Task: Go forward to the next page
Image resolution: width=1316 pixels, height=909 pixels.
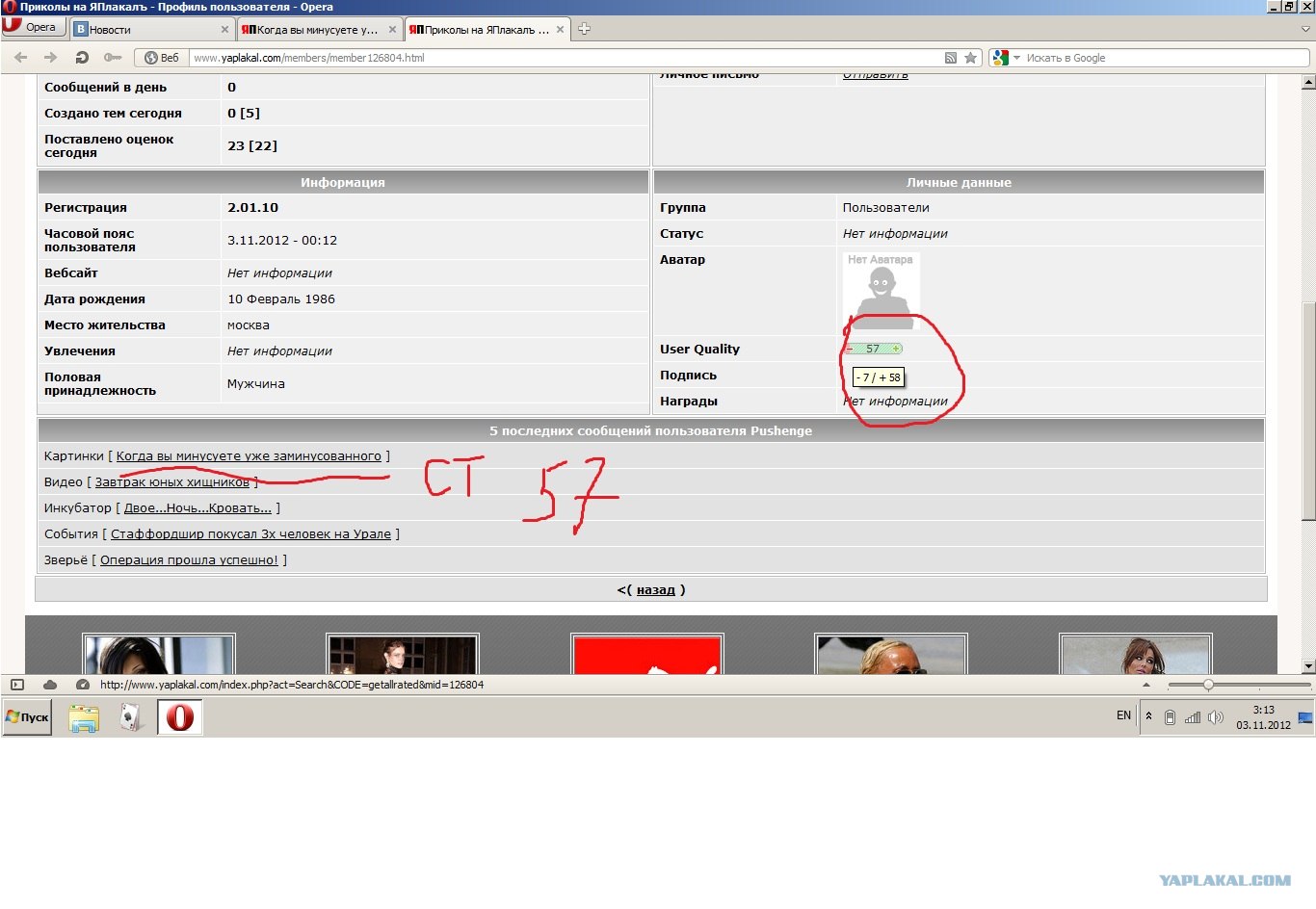Action: click(51, 58)
